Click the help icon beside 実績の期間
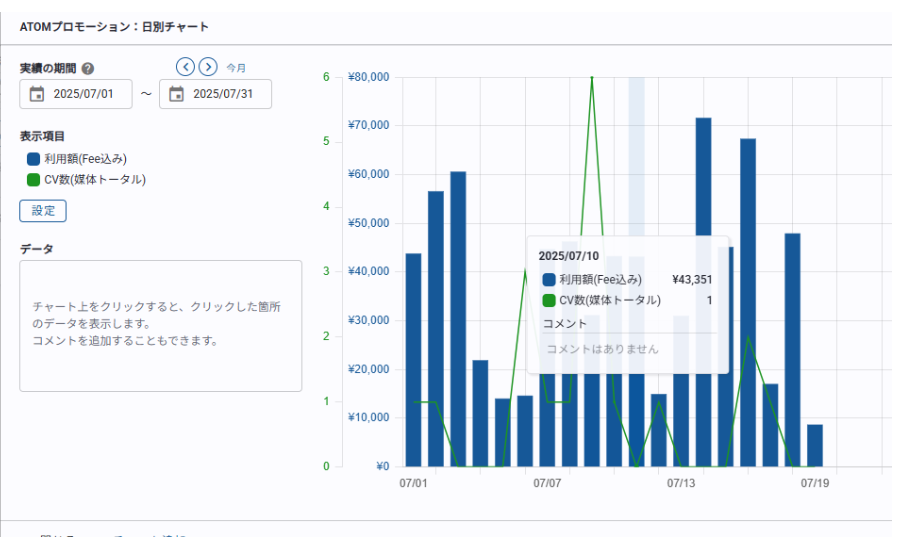This screenshot has width=906, height=537. point(88,69)
